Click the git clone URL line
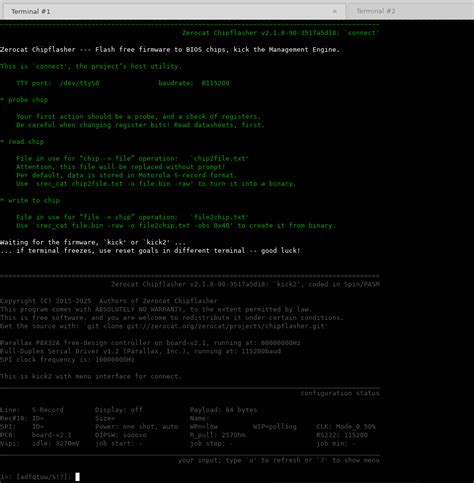 point(164,326)
